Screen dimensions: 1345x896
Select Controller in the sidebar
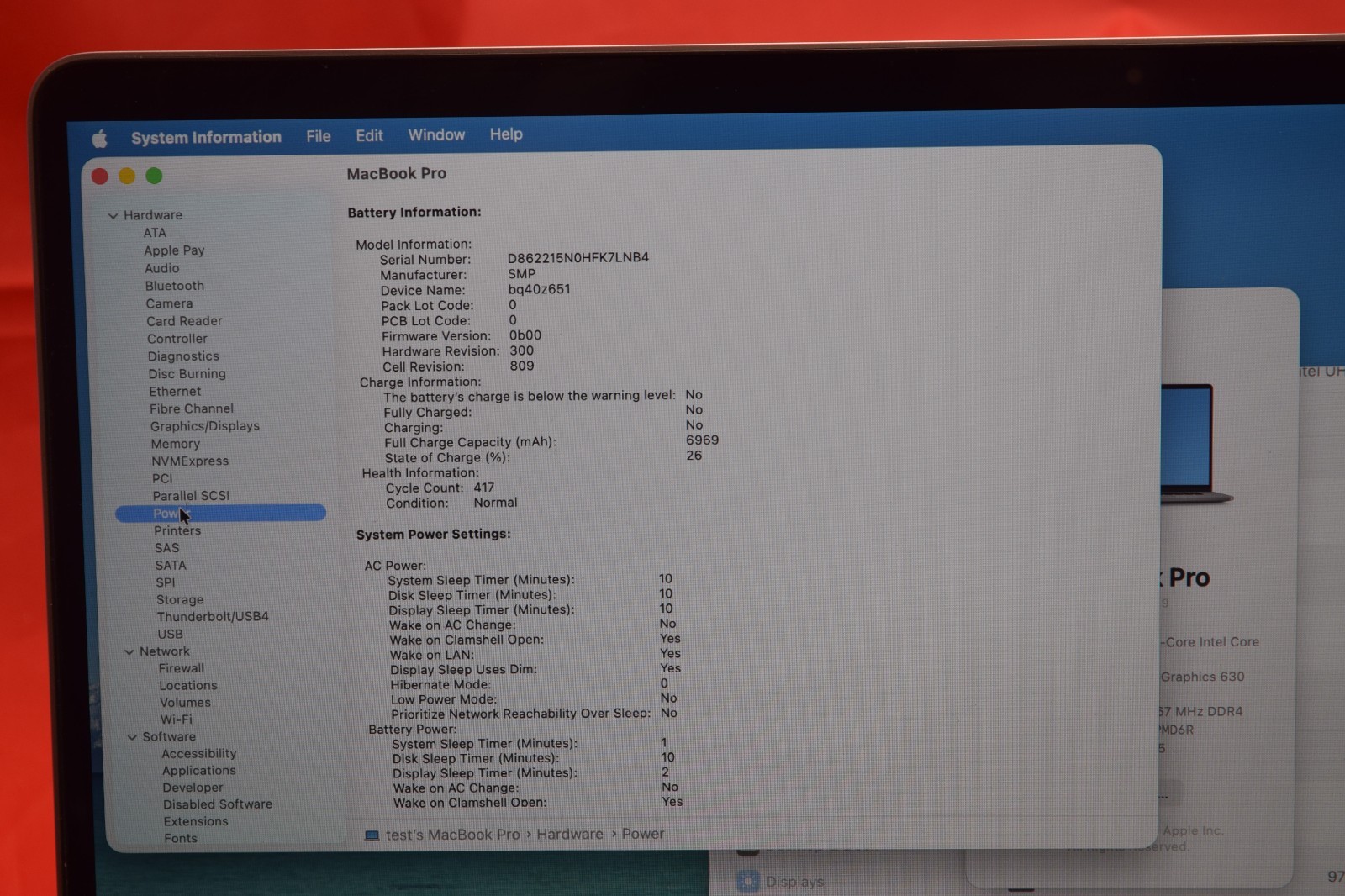(x=177, y=339)
